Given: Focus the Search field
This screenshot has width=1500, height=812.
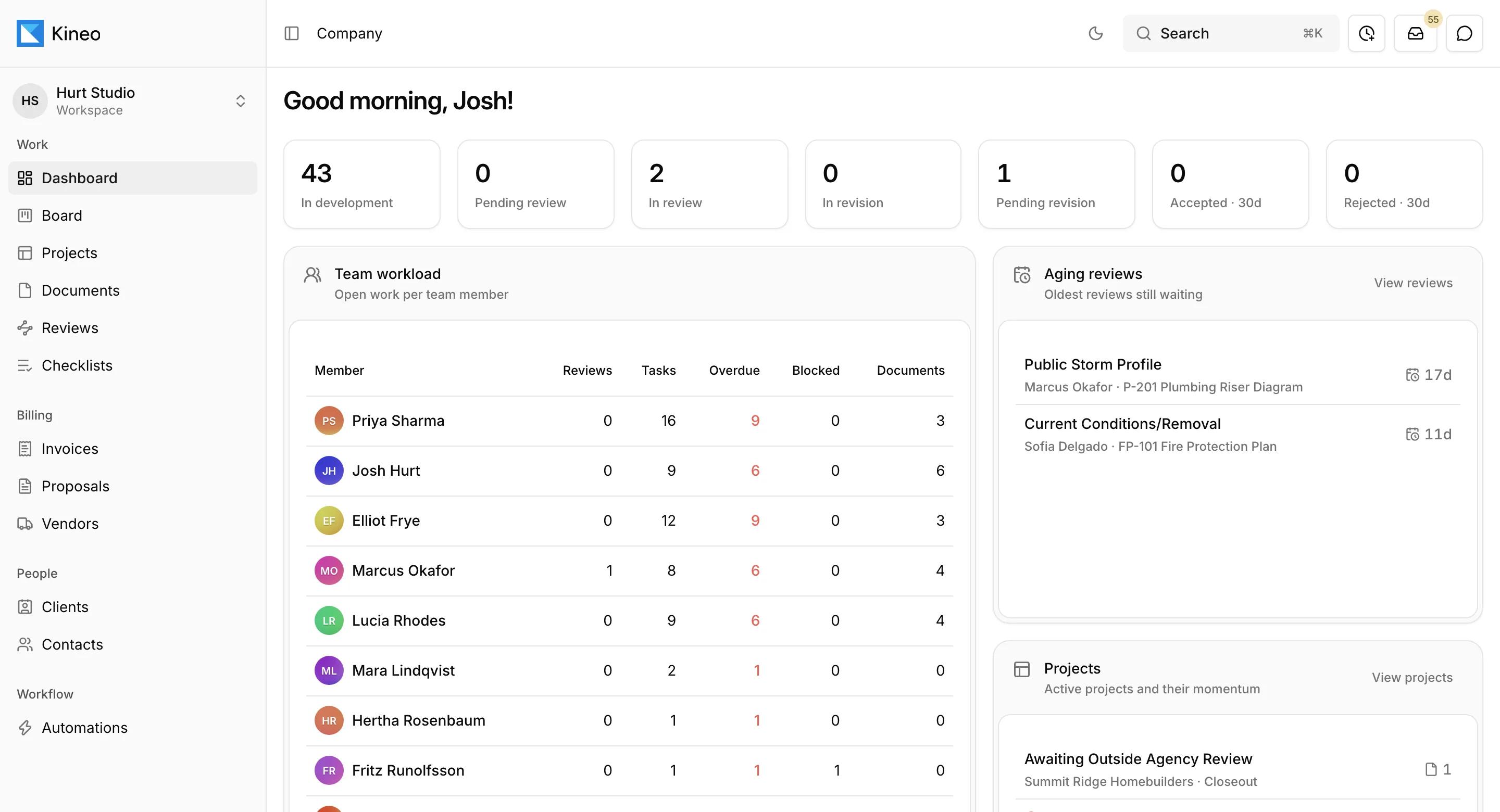Looking at the screenshot, I should [x=1230, y=33].
